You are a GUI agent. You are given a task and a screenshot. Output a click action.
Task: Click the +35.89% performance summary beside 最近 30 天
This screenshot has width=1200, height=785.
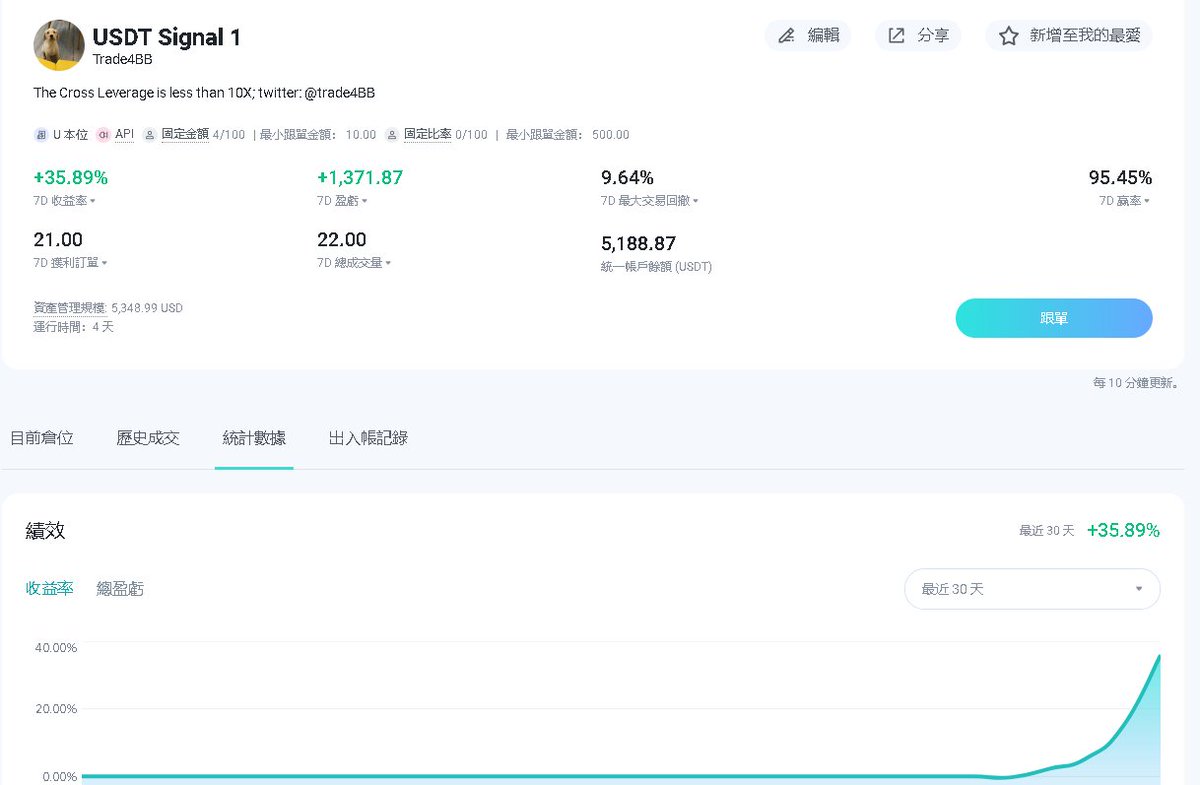tap(1123, 530)
